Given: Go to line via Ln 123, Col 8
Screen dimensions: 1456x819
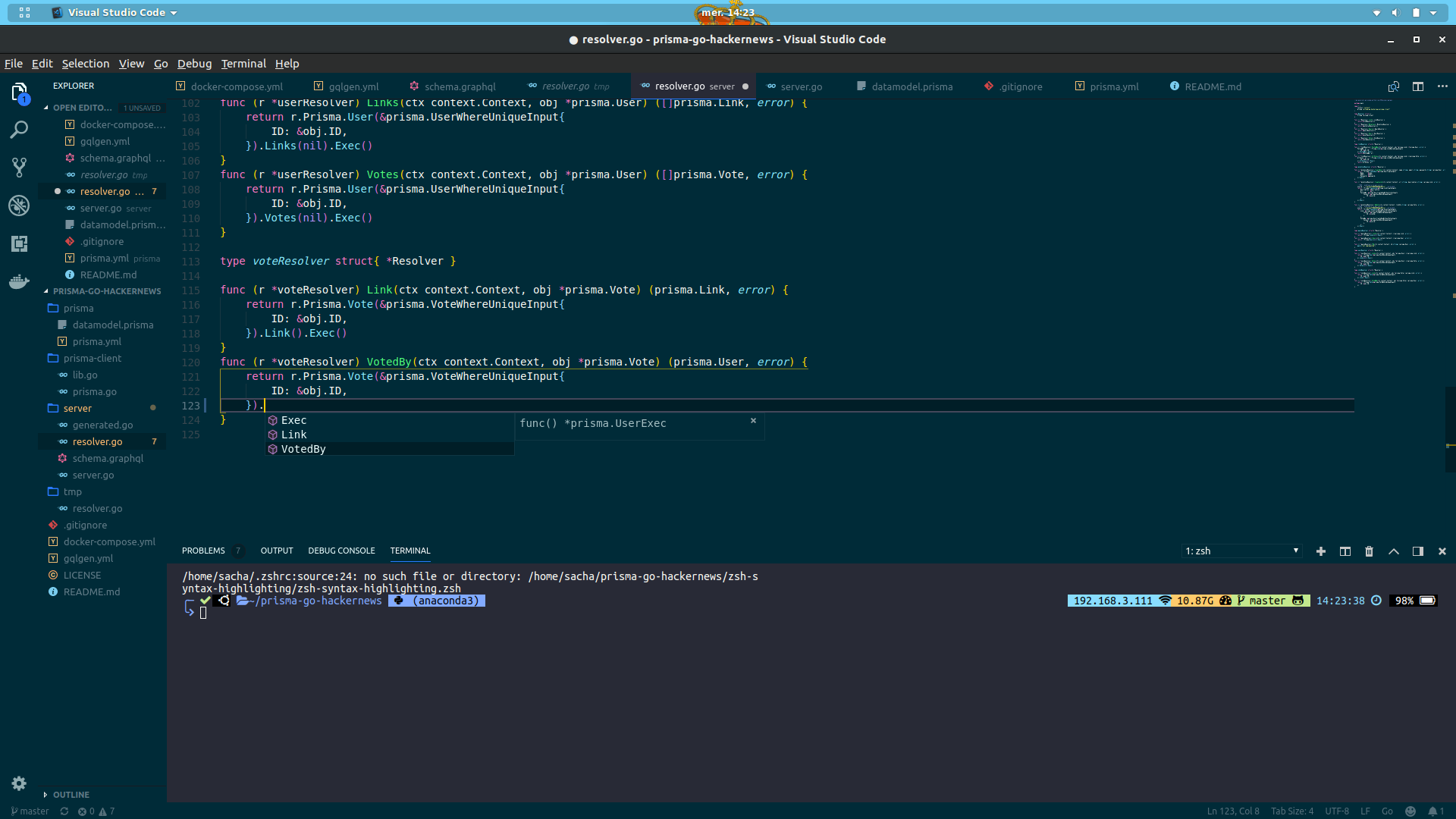Looking at the screenshot, I should pyautogui.click(x=1233, y=811).
